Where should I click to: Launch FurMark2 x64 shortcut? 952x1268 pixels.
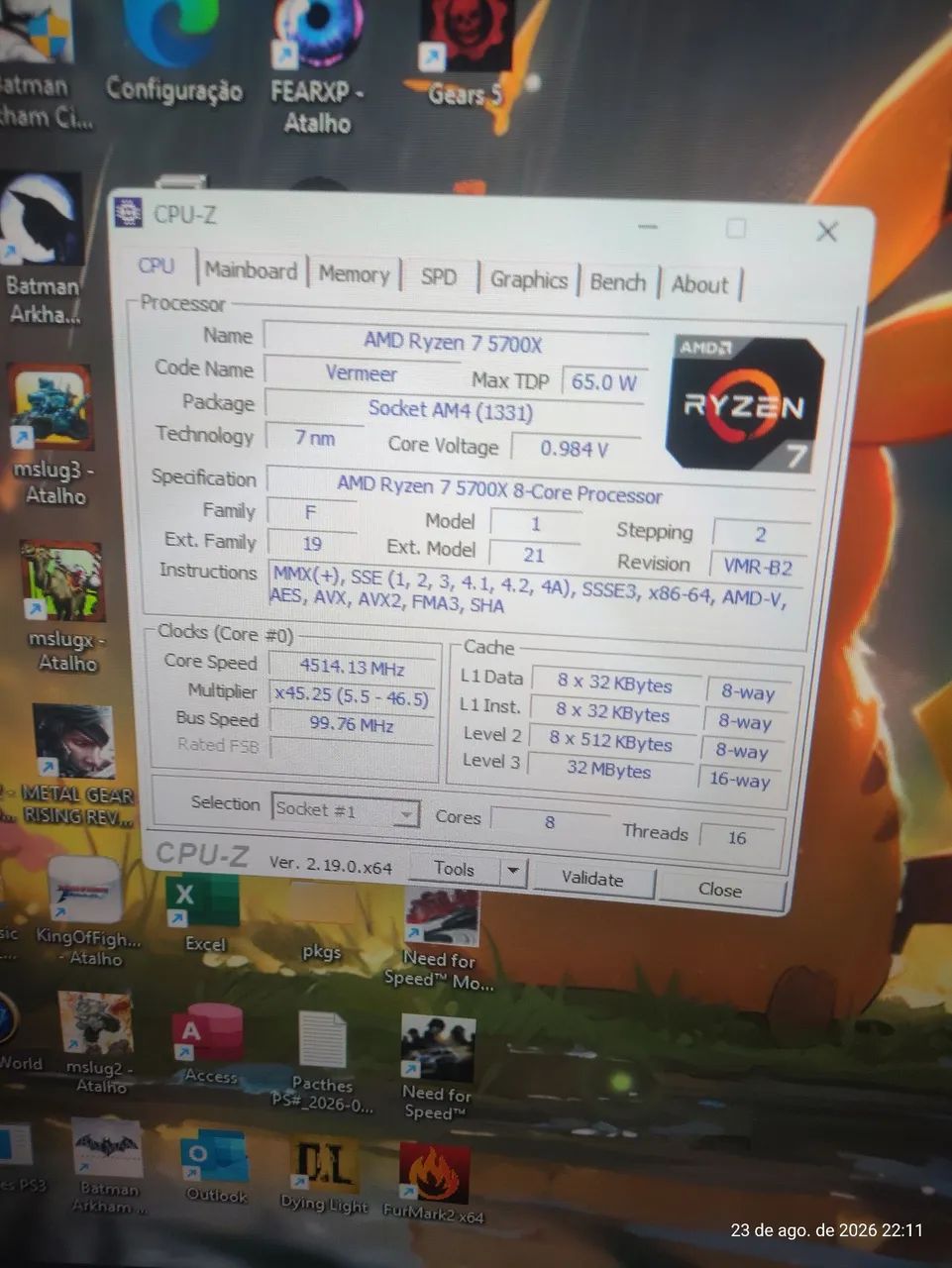pos(433,1183)
